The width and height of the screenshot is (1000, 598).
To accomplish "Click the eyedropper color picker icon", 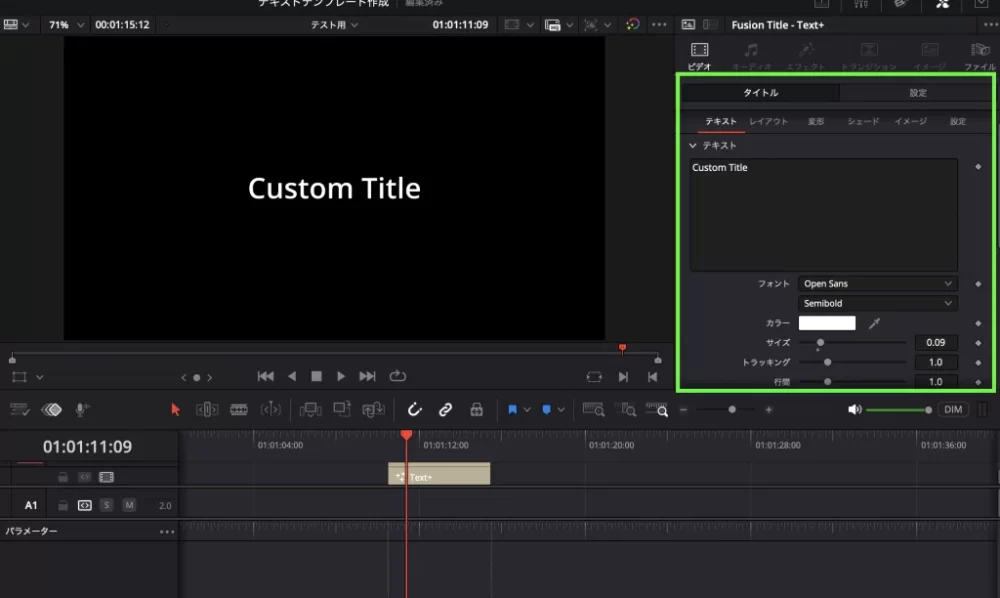I will (x=874, y=323).
